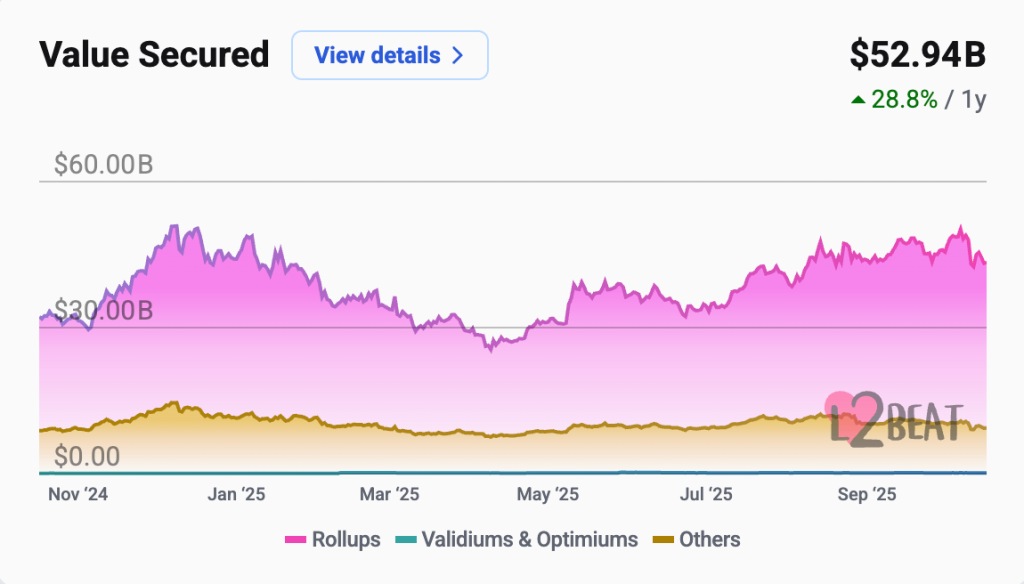Select the Nov '24 timeline label
The image size is (1024, 584).
tap(78, 494)
